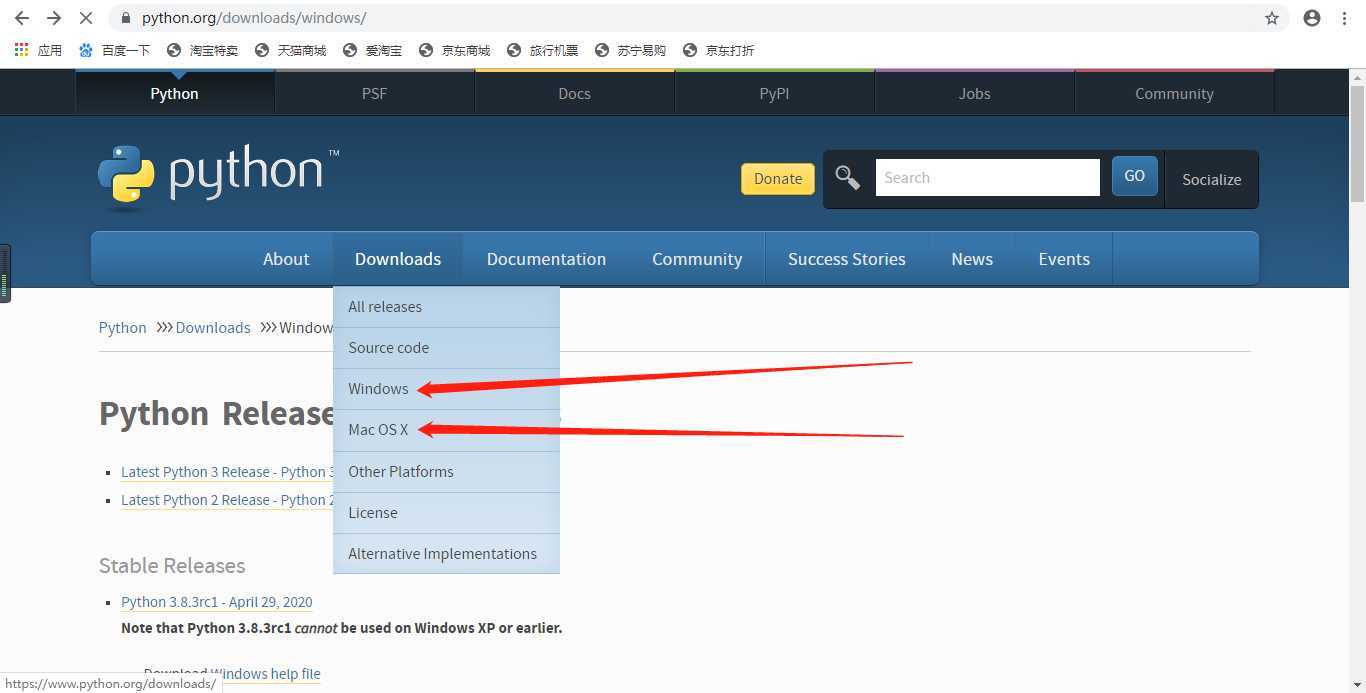Choose Mac OS X from Downloads menu
Image resolution: width=1366 pixels, height=693 pixels.
[x=446, y=430]
